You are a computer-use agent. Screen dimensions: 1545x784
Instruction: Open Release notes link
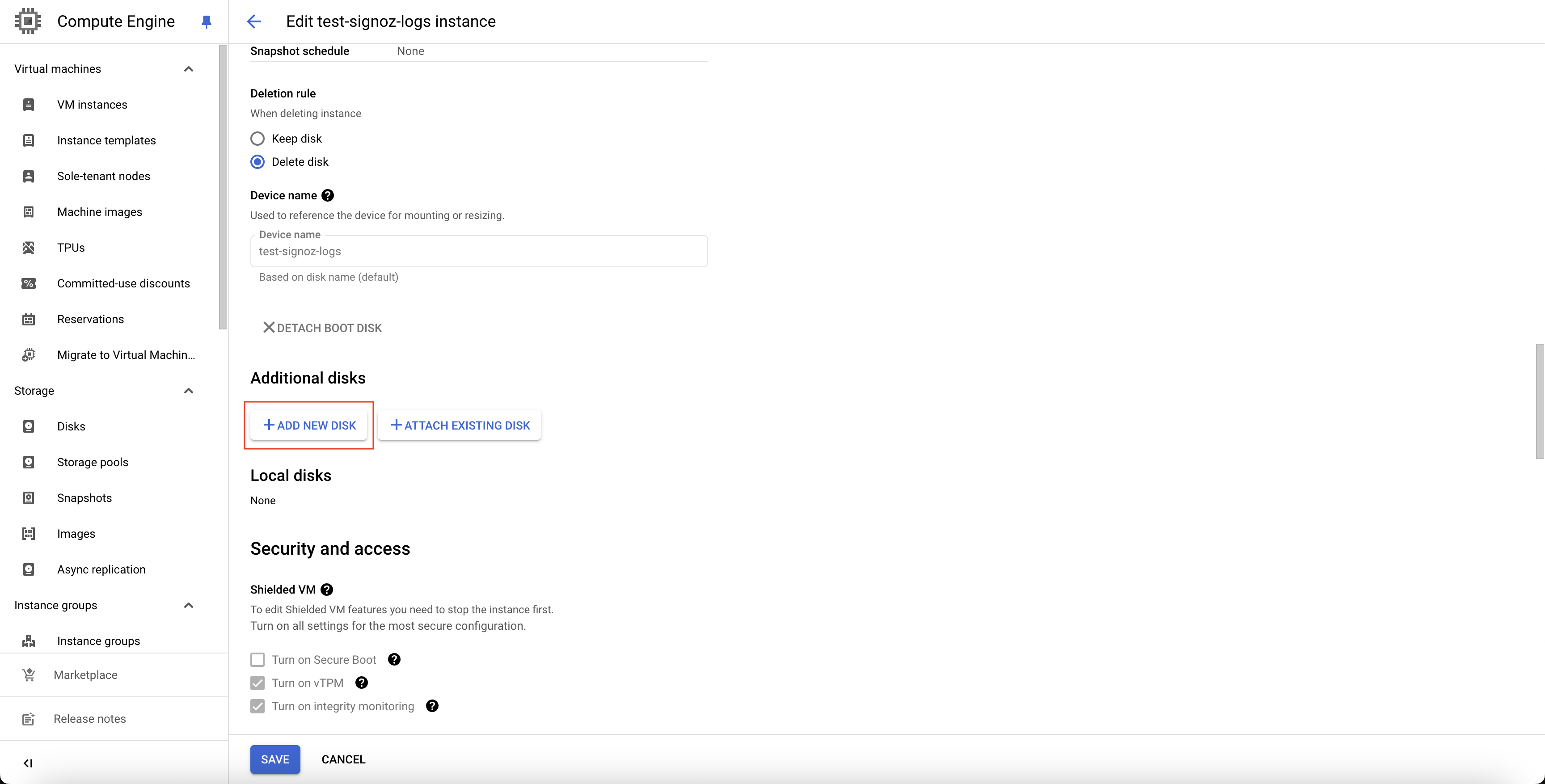click(x=90, y=719)
